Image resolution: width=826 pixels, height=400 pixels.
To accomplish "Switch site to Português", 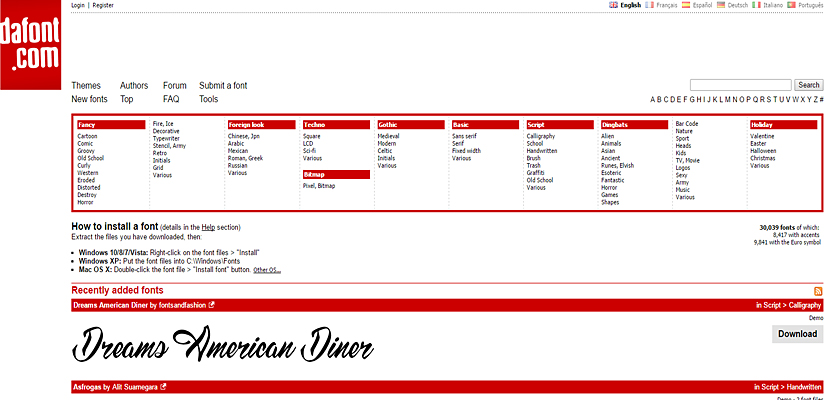I will coord(791,5).
